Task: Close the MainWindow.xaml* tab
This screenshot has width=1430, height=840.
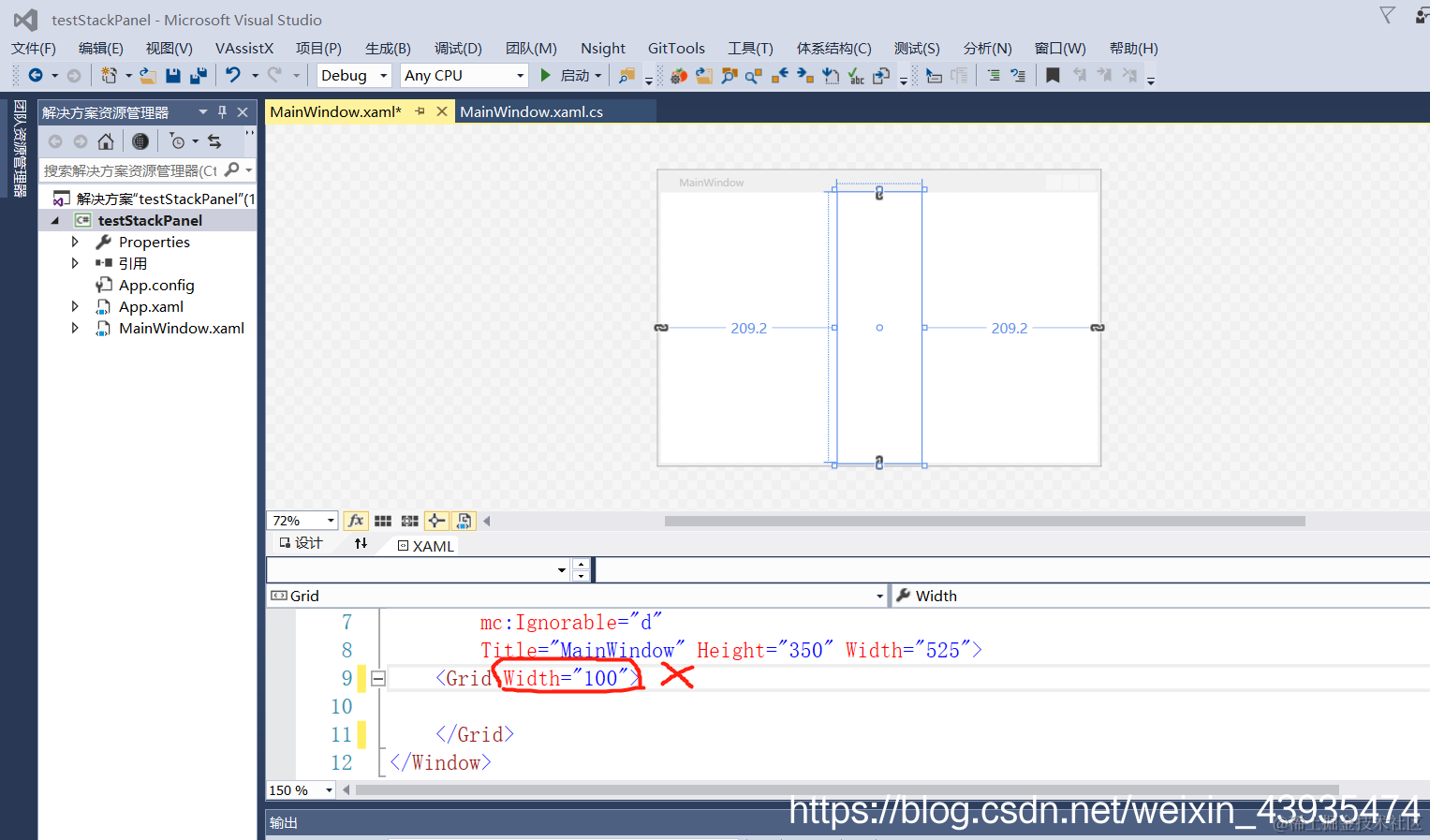Action: pyautogui.click(x=442, y=112)
